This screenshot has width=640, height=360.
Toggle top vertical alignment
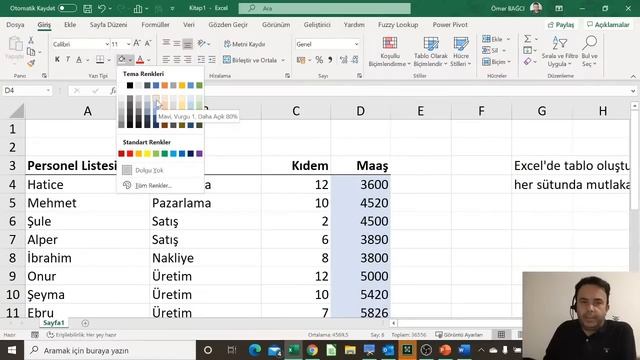click(x=166, y=43)
